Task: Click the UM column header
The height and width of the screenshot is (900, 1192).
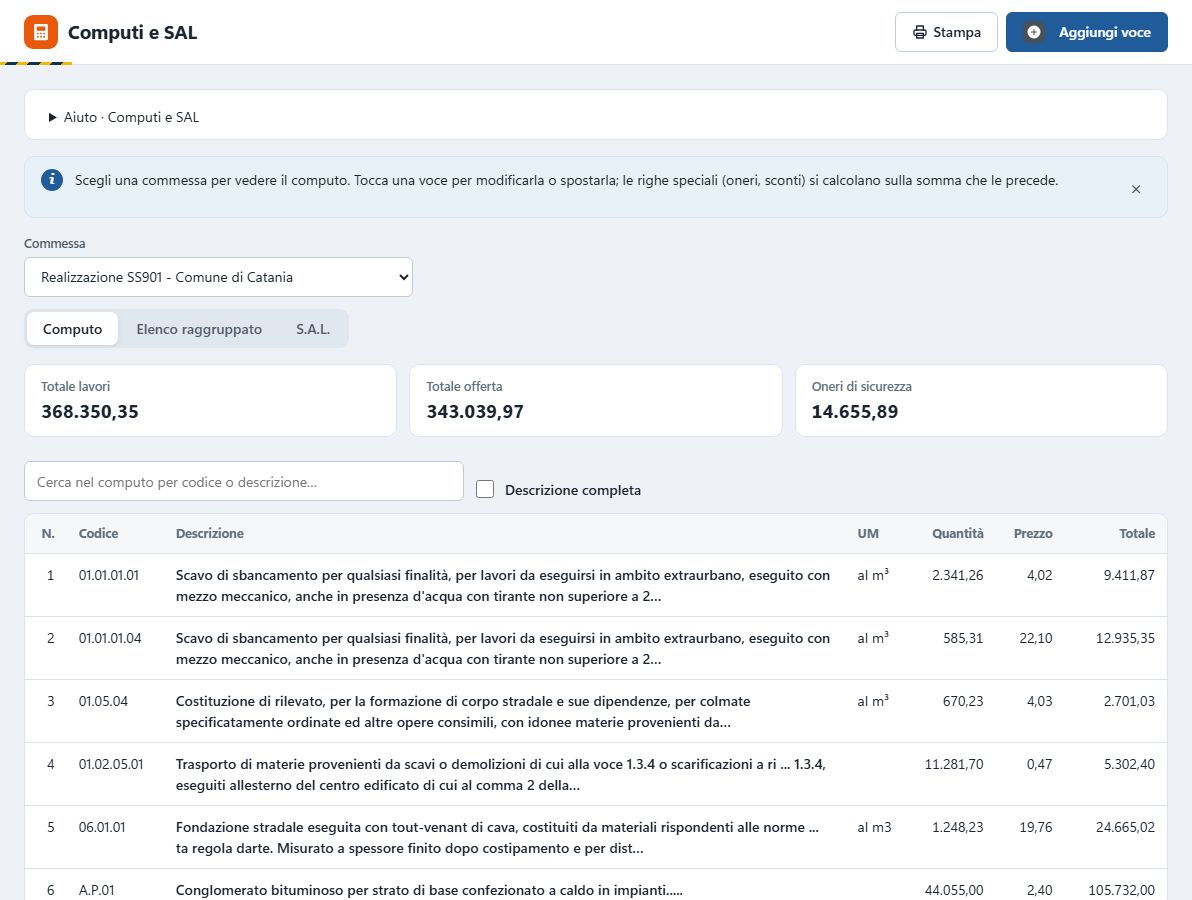Action: click(x=868, y=533)
